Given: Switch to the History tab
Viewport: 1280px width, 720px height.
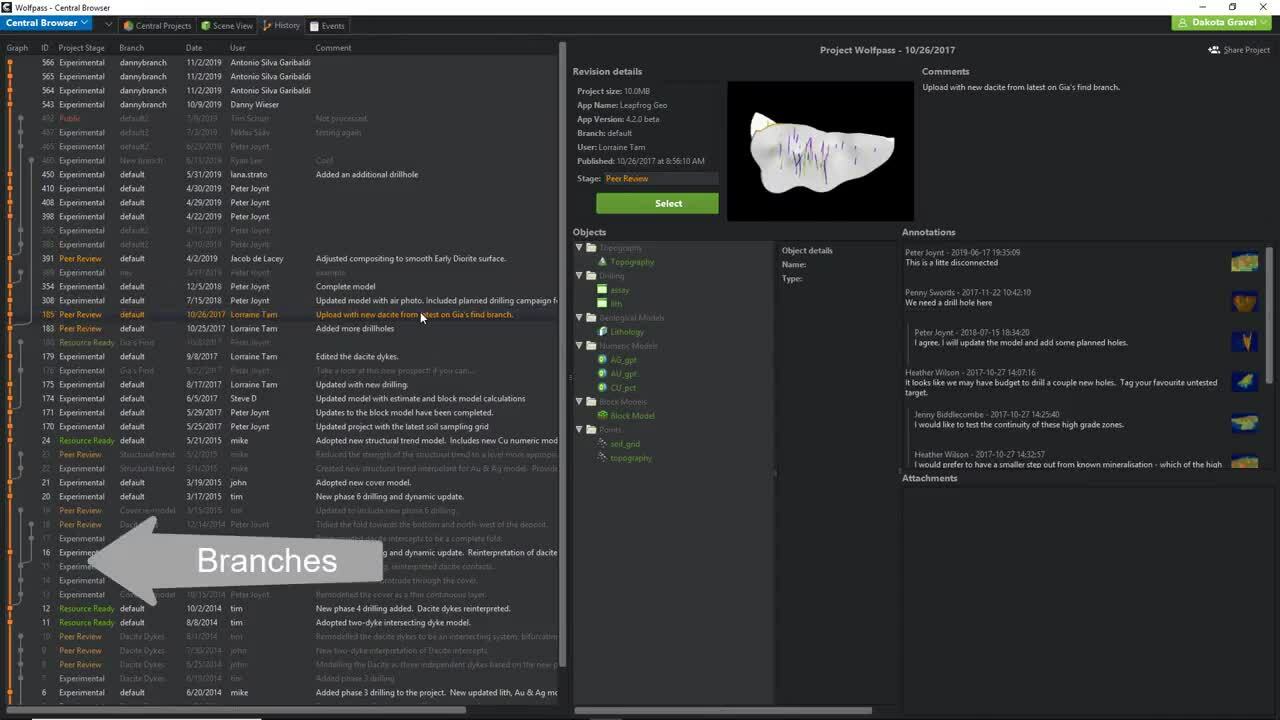Looking at the screenshot, I should tap(281, 26).
